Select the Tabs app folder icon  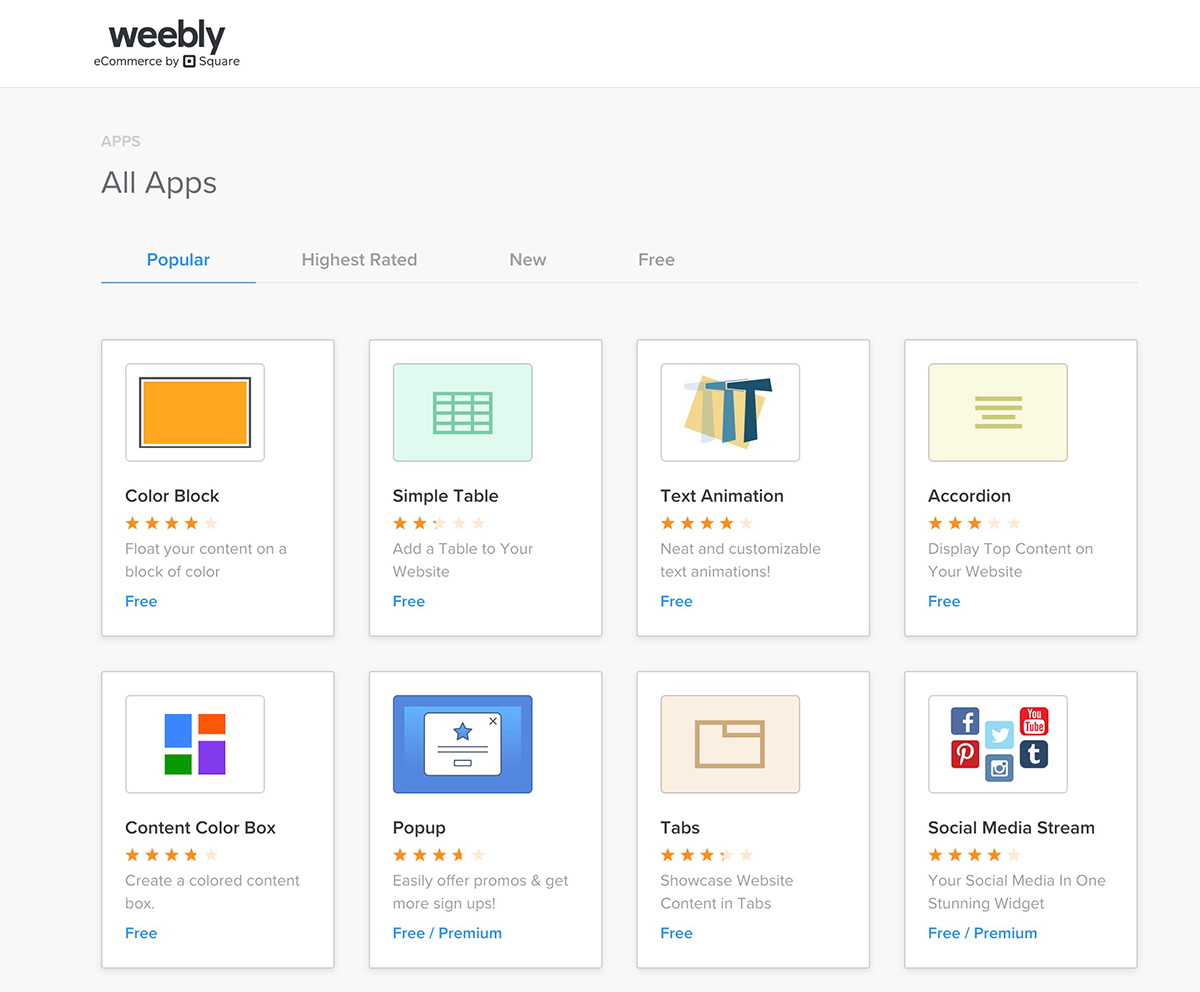coord(730,744)
